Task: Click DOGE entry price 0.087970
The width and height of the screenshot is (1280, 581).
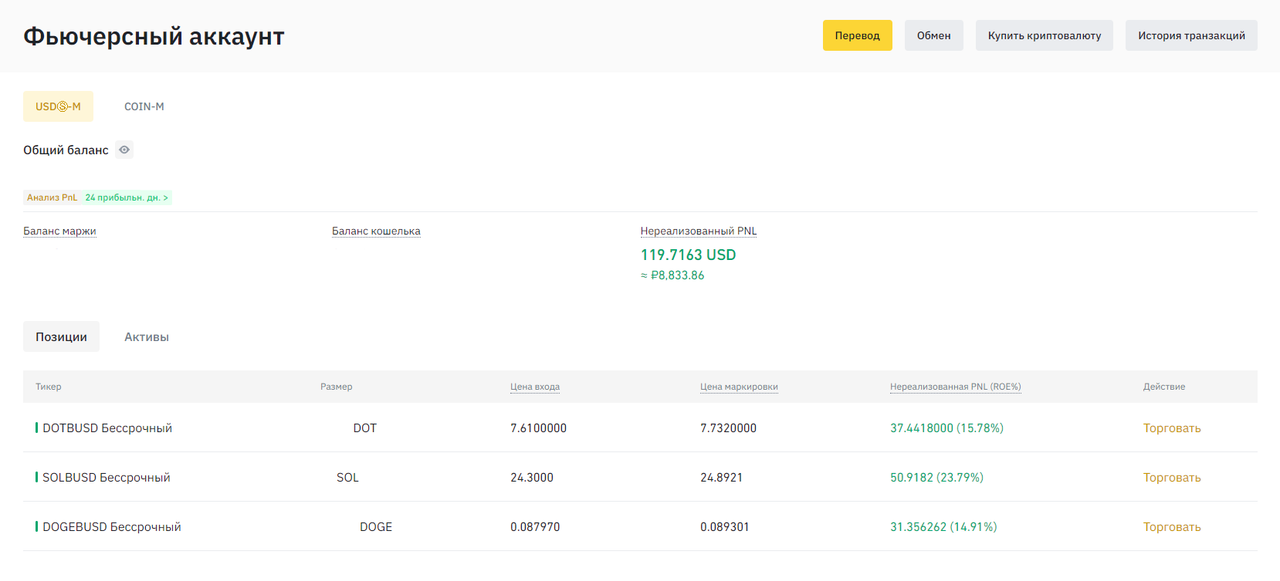Action: coord(535,527)
